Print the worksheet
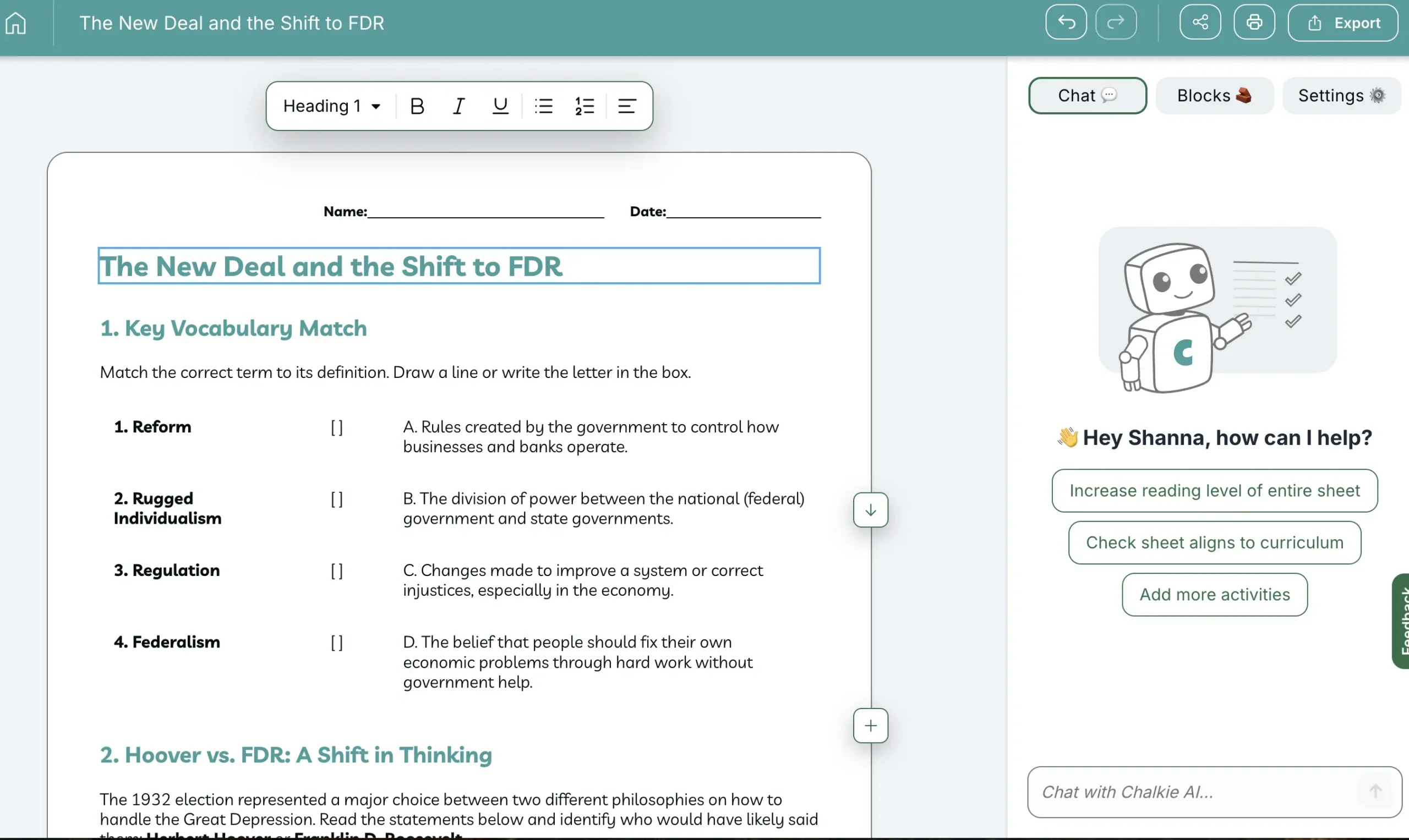1409x840 pixels. click(1254, 23)
